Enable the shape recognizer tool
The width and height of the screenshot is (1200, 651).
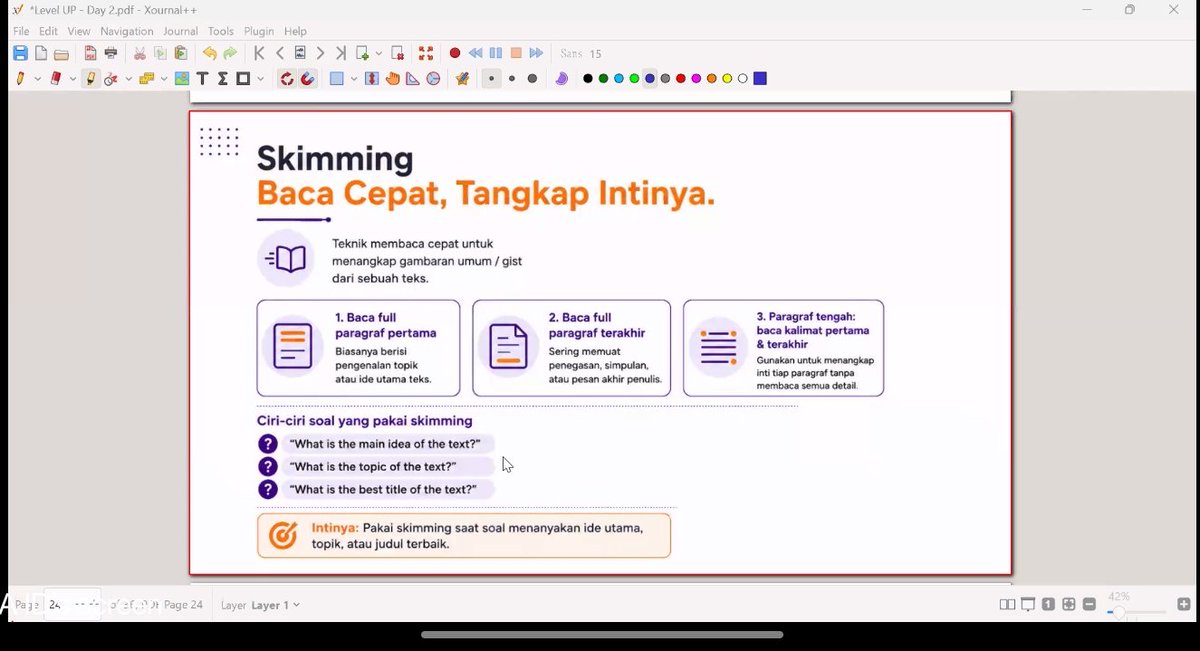[x=111, y=78]
